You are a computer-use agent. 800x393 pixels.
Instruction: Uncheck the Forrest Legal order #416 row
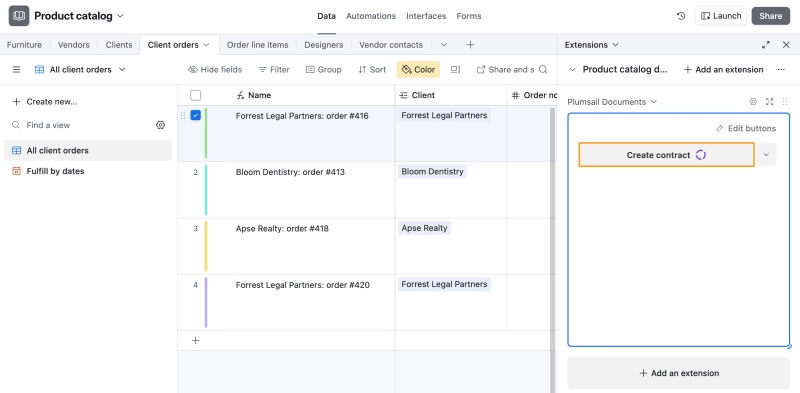click(195, 115)
